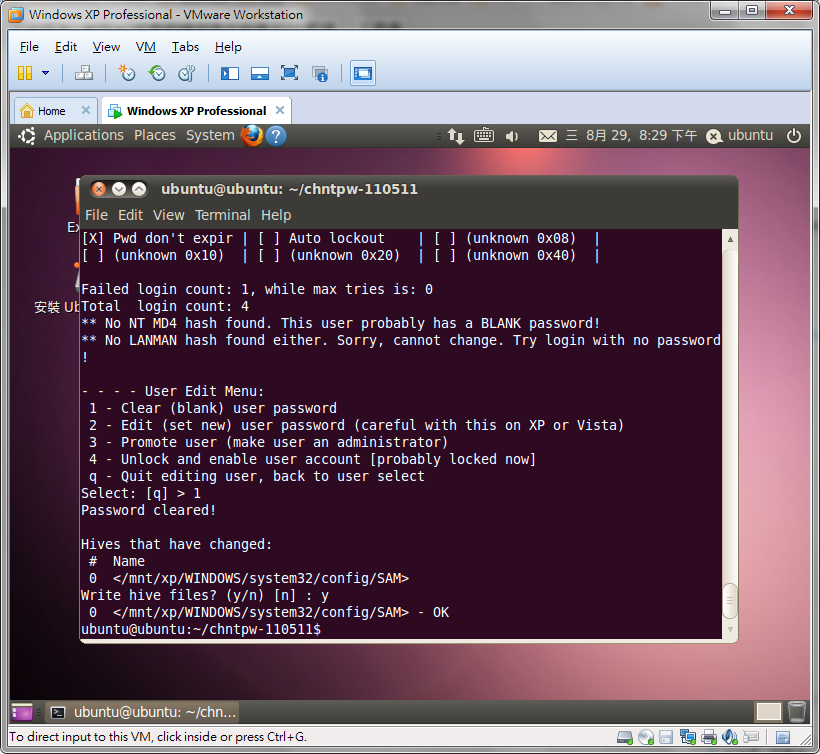Click the printer device status icon
820x754 pixels.
click(709, 738)
